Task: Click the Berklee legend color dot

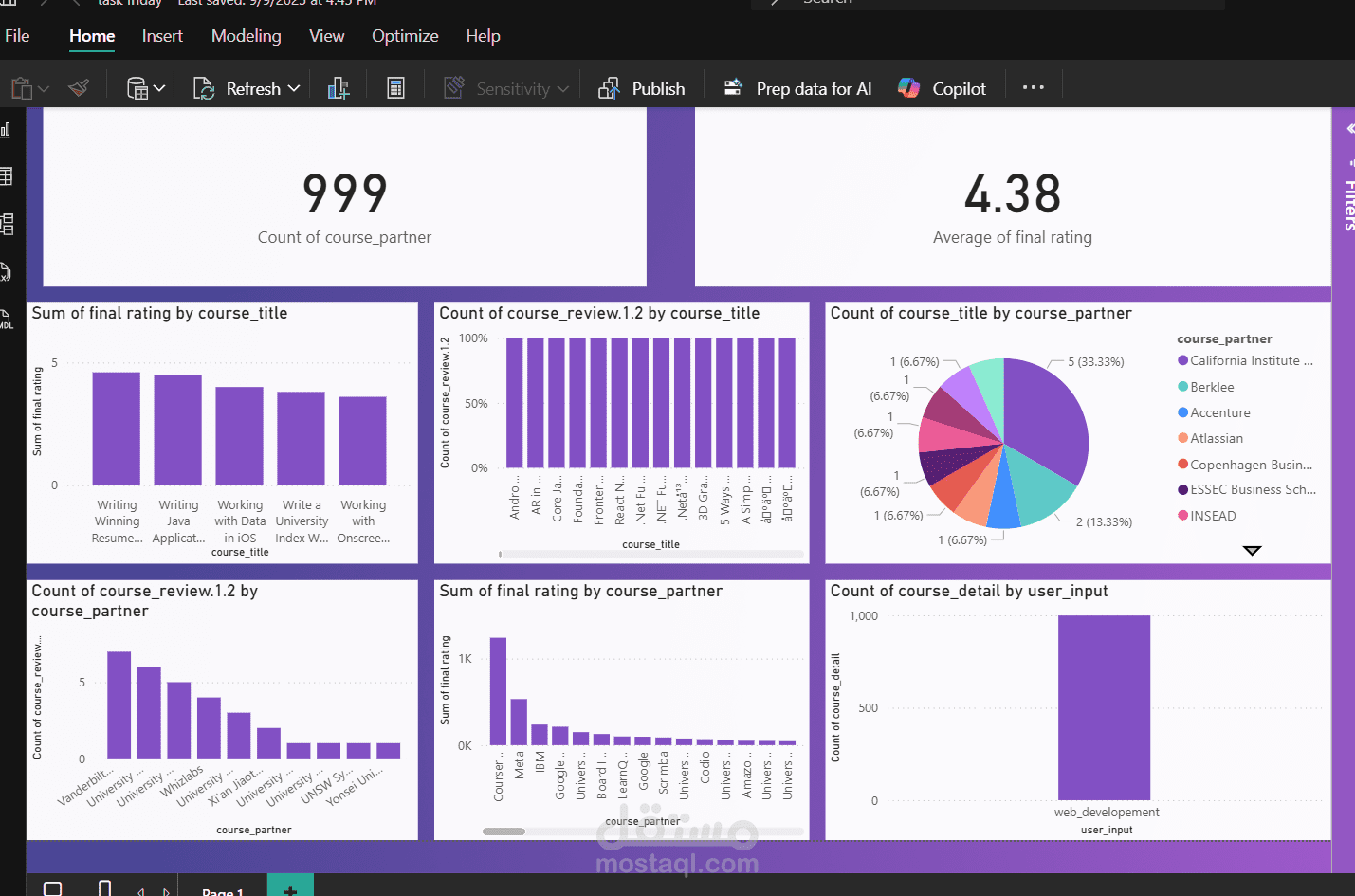Action: point(1182,387)
